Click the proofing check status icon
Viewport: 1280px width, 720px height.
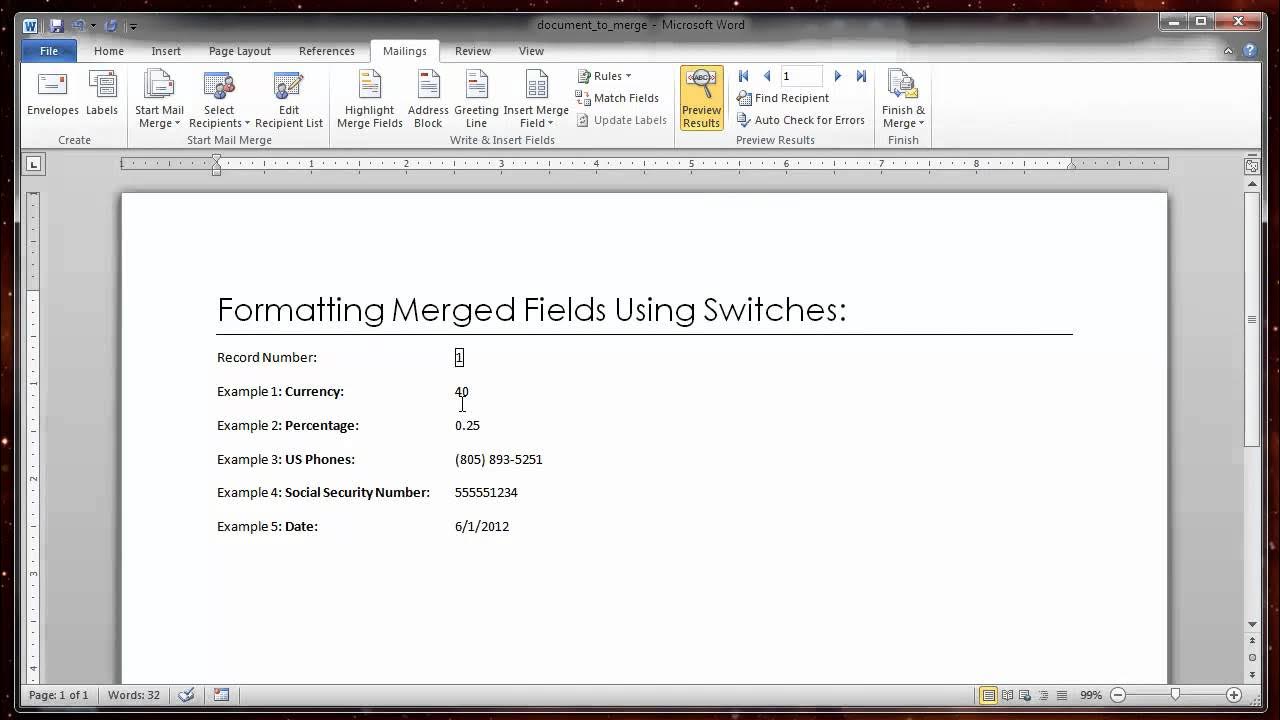[186, 695]
